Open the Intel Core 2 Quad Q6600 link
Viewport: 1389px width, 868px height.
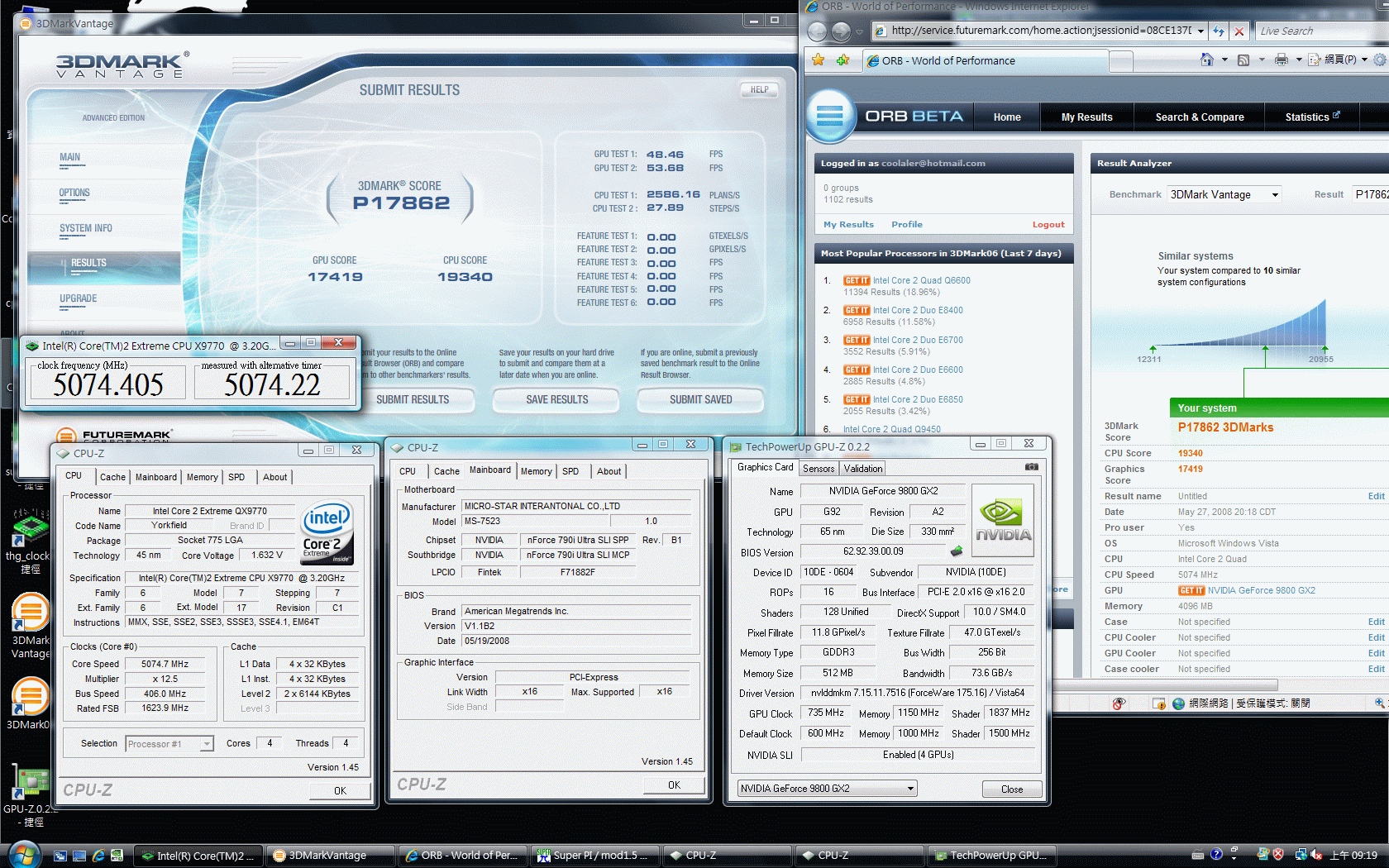pyautogui.click(x=922, y=280)
